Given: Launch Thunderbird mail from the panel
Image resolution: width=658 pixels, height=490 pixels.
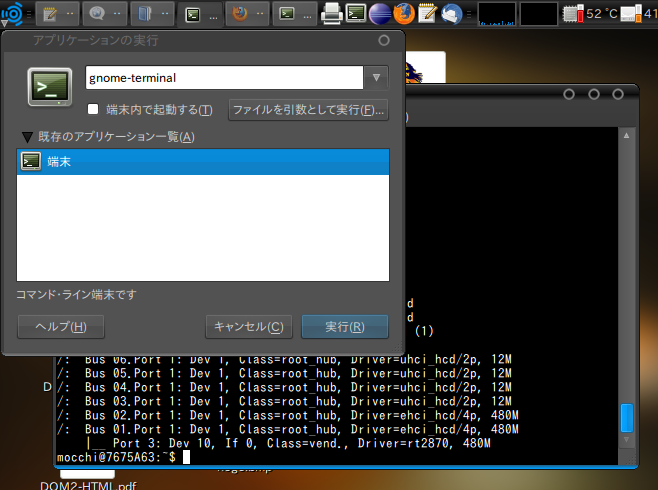Looking at the screenshot, I should click(x=452, y=14).
